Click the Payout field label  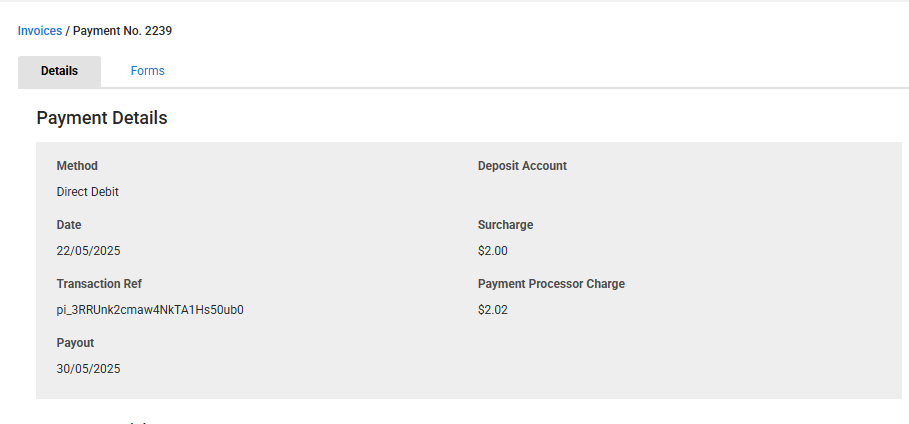click(75, 343)
